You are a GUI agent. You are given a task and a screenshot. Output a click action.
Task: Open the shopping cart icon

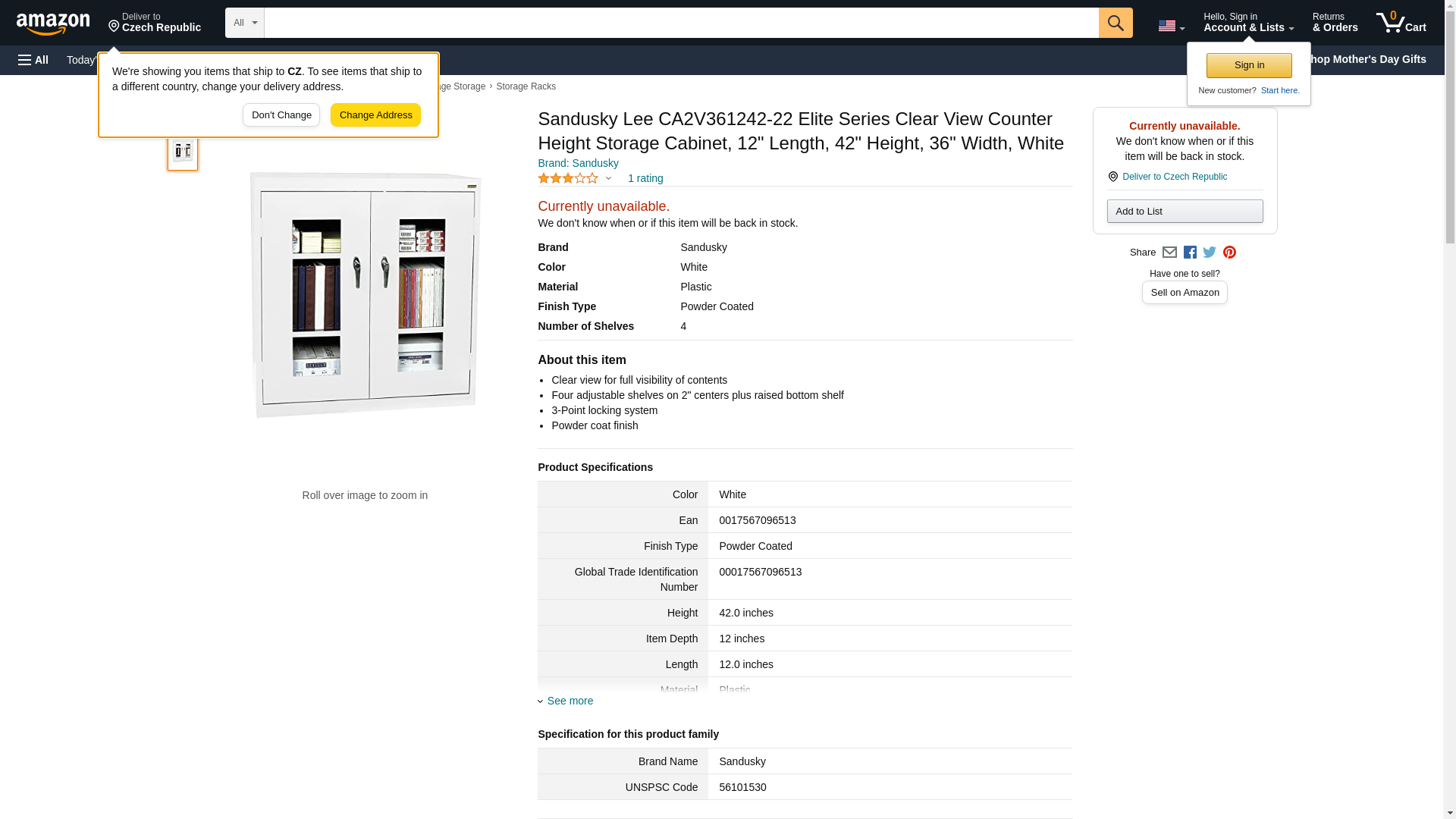coord(1401,23)
